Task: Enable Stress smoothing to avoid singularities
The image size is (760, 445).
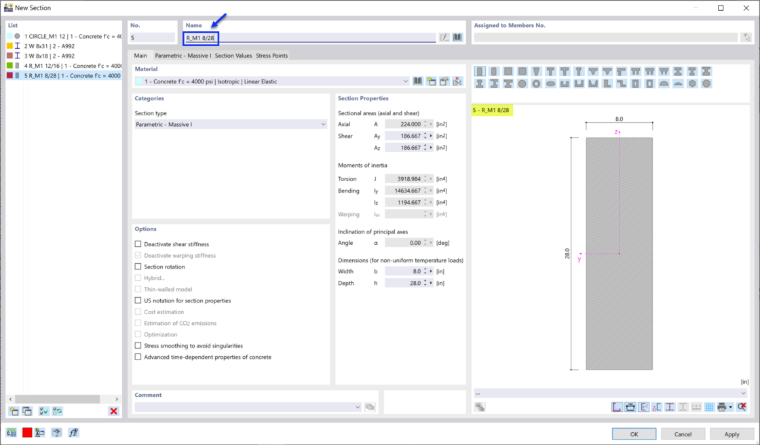Action: coord(138,346)
